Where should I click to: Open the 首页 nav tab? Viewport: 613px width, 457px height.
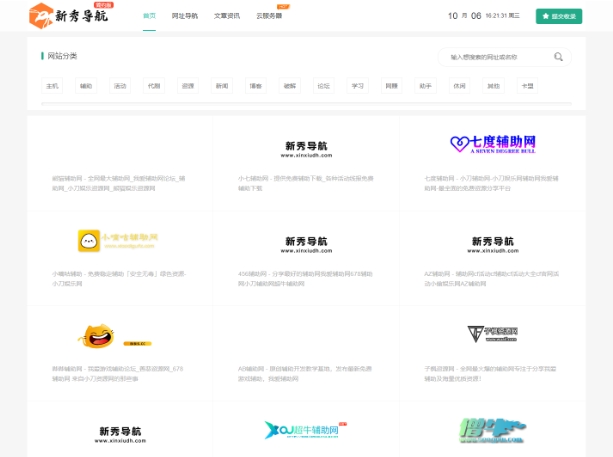click(x=149, y=16)
